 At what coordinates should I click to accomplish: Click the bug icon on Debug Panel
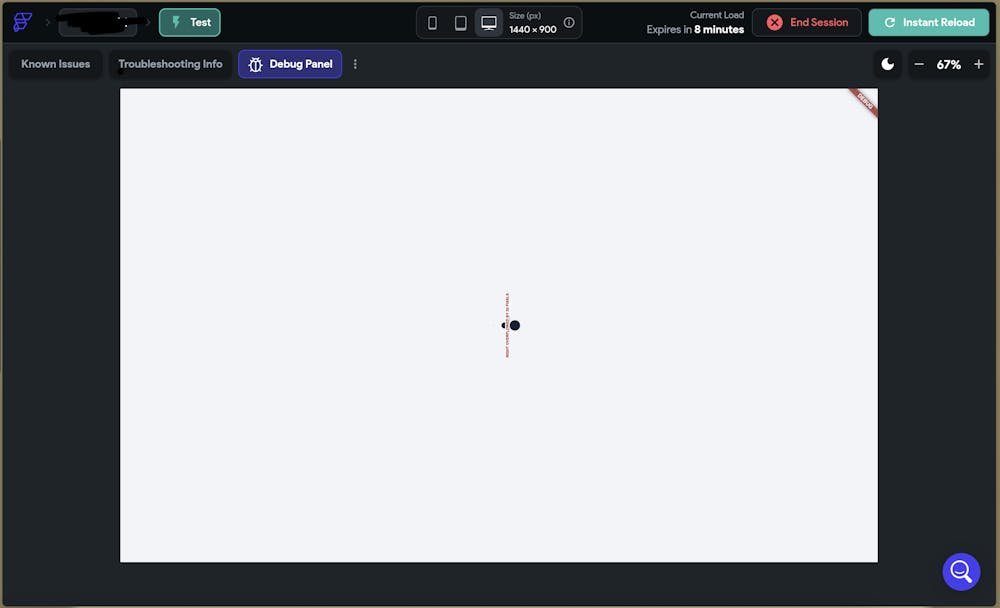tap(255, 64)
